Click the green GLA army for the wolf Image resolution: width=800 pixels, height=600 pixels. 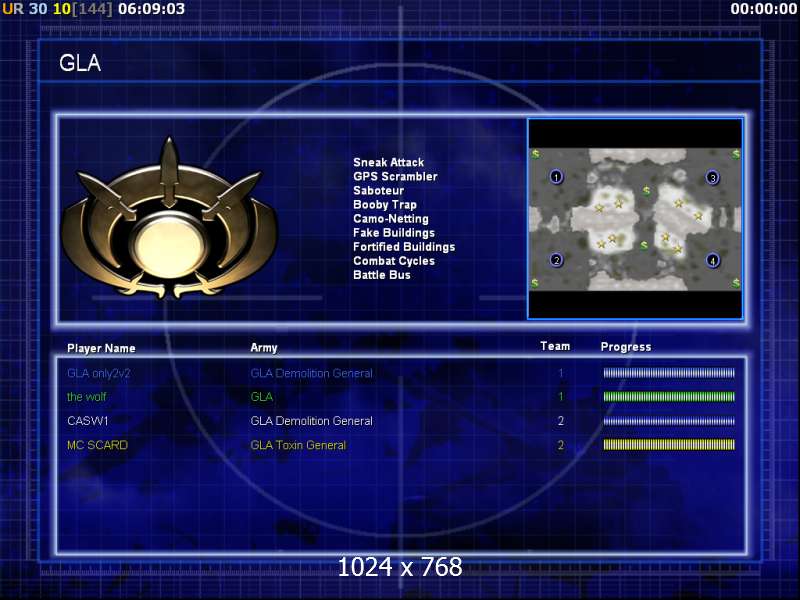pyautogui.click(x=262, y=397)
